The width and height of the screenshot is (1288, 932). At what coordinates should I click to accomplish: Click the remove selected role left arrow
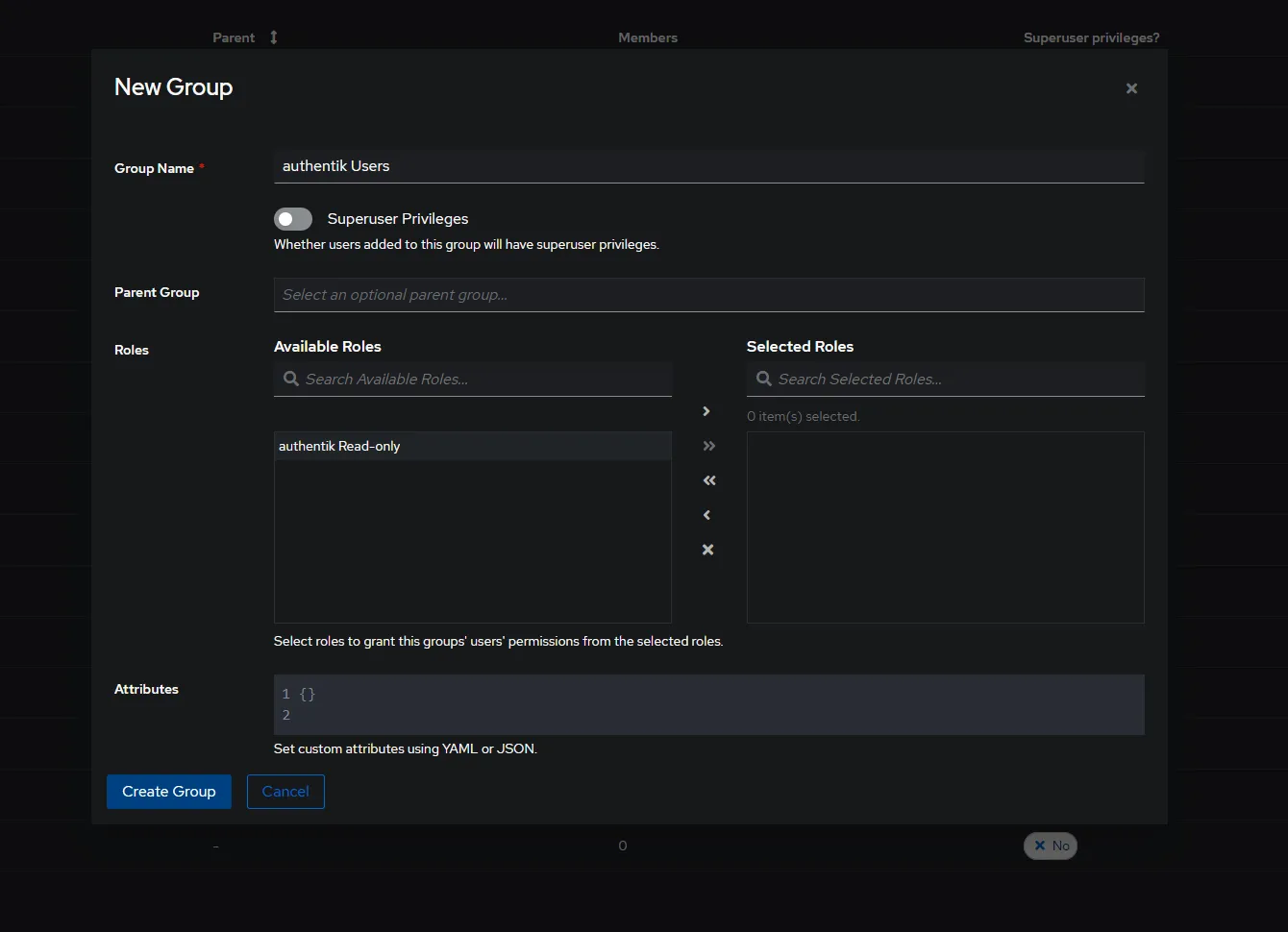coord(706,515)
